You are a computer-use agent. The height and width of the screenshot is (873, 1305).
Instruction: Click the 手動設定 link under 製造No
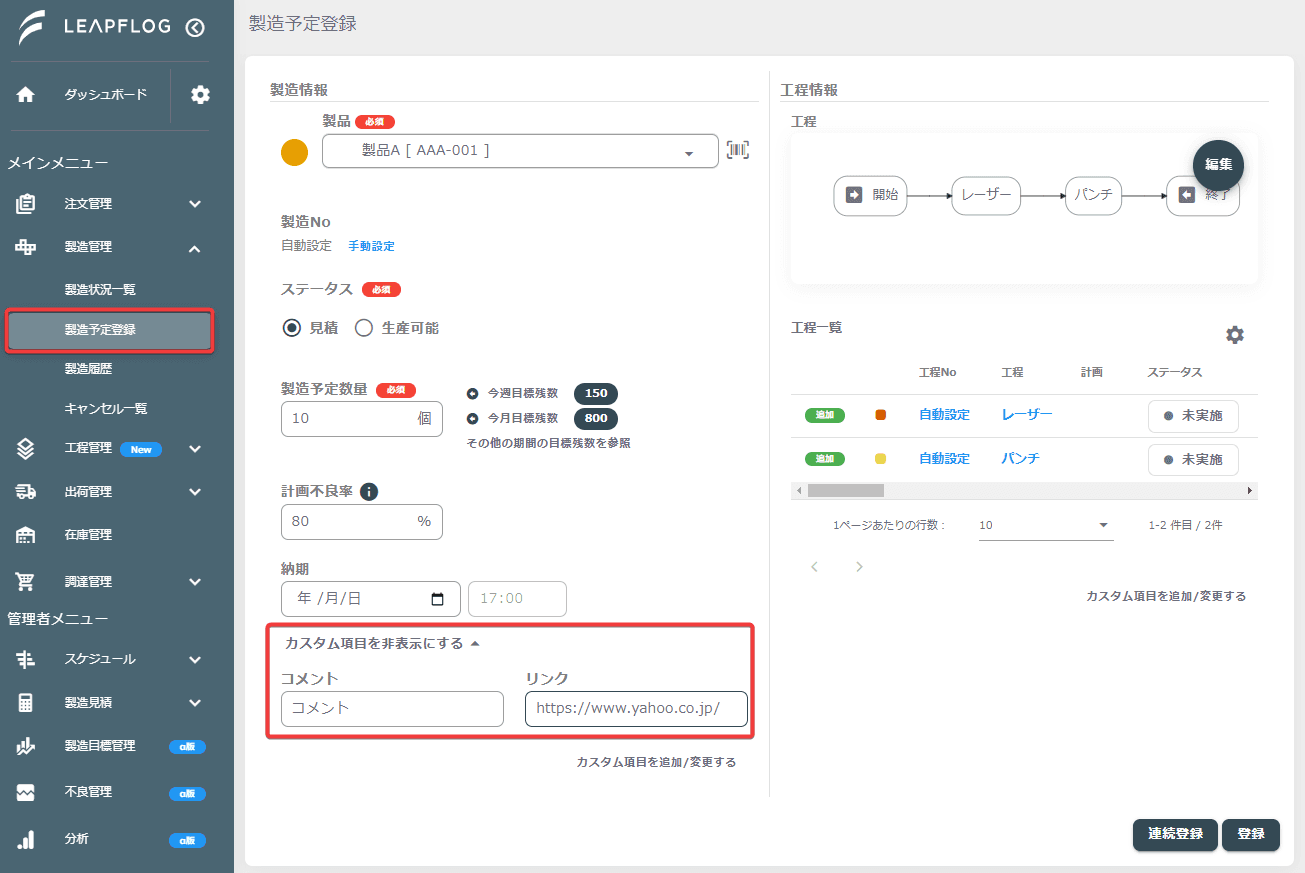pos(371,246)
